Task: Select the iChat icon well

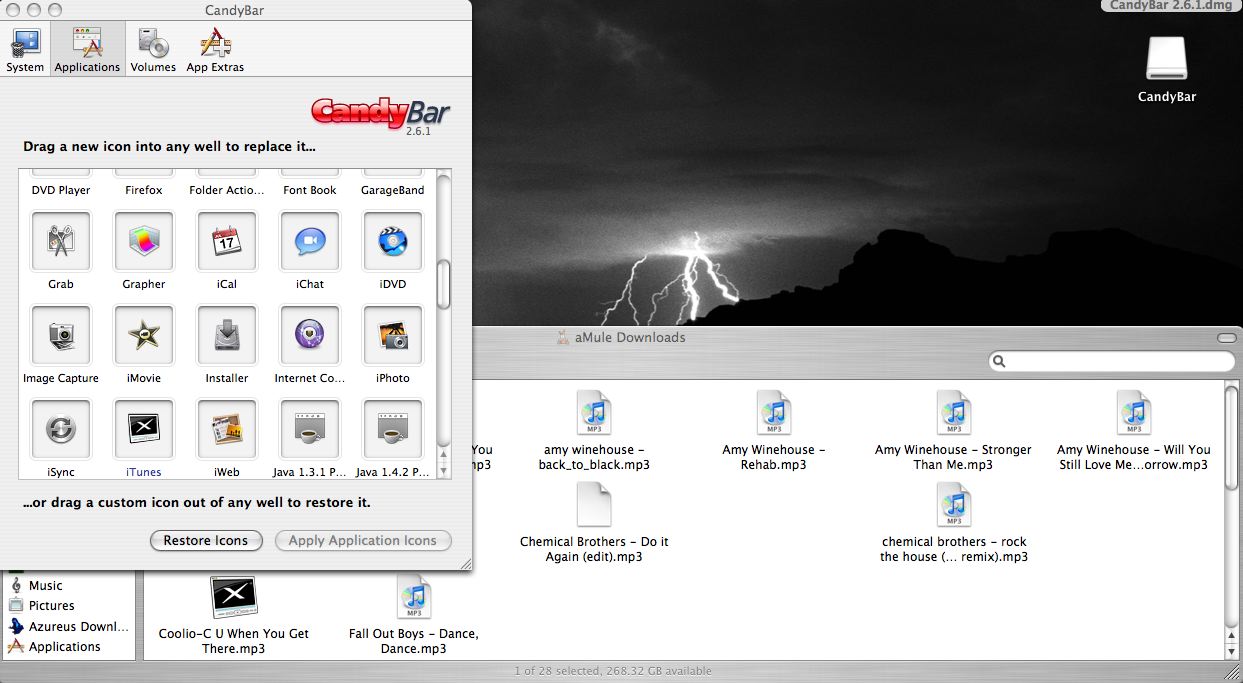Action: pos(310,241)
